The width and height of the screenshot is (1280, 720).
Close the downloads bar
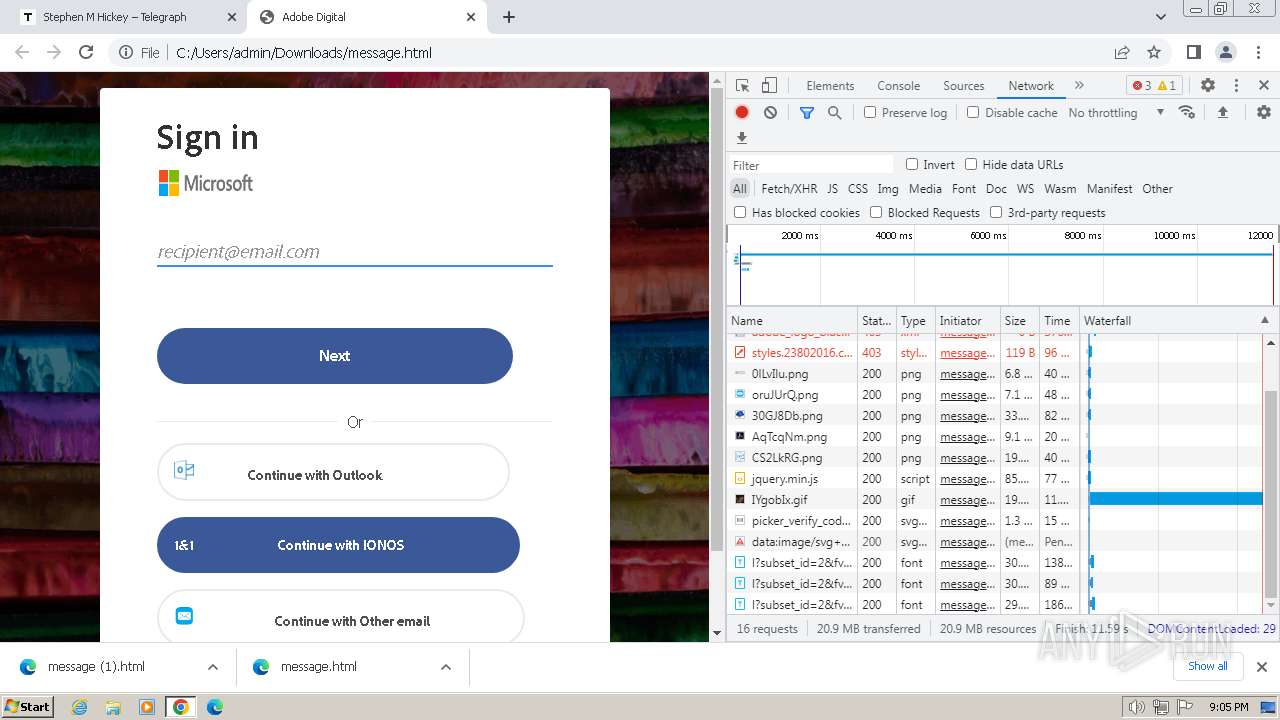[1262, 666]
